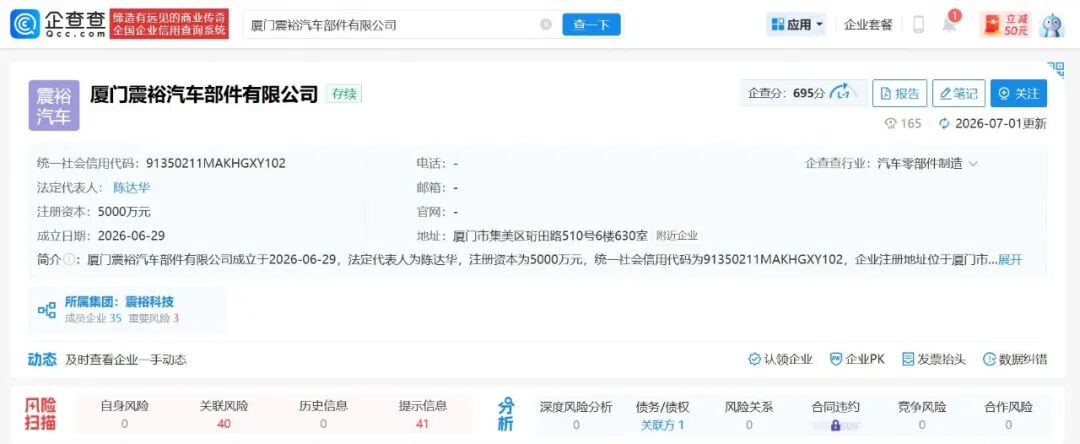Open 关联风险 showing 40
The height and width of the screenshot is (444, 1080).
[x=224, y=414]
